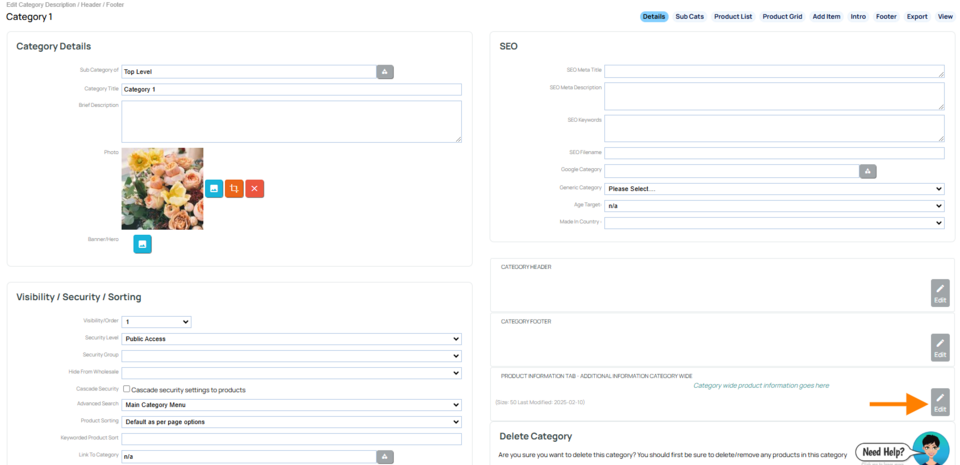960x465 pixels.
Task: Click the Sub Category of field
Action: 249,72
